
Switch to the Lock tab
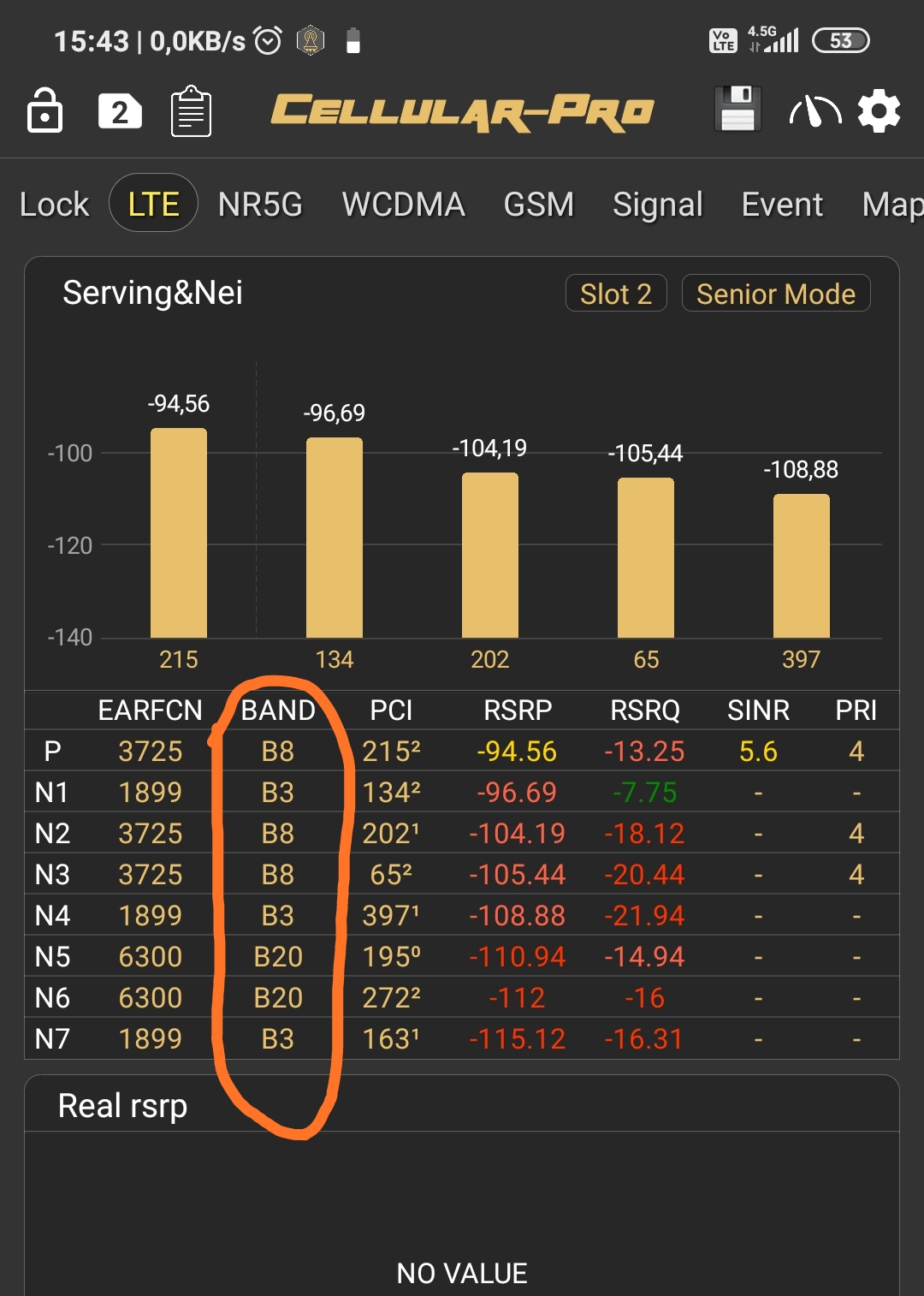pyautogui.click(x=54, y=205)
